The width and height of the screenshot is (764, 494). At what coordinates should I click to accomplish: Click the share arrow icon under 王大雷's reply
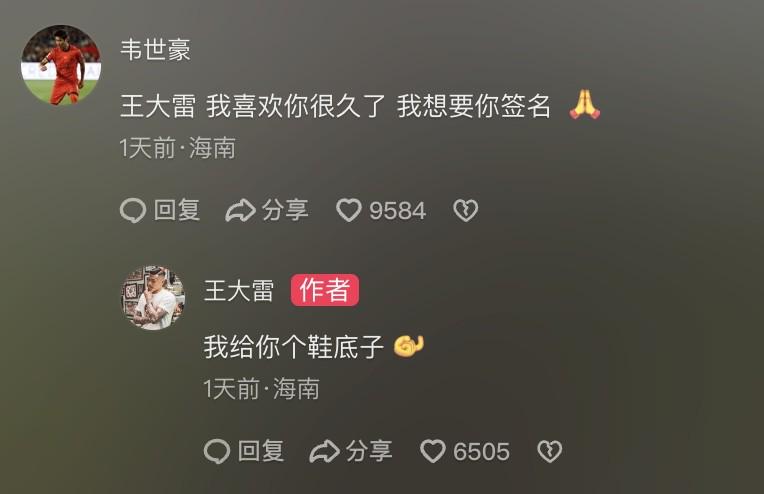pos(325,451)
